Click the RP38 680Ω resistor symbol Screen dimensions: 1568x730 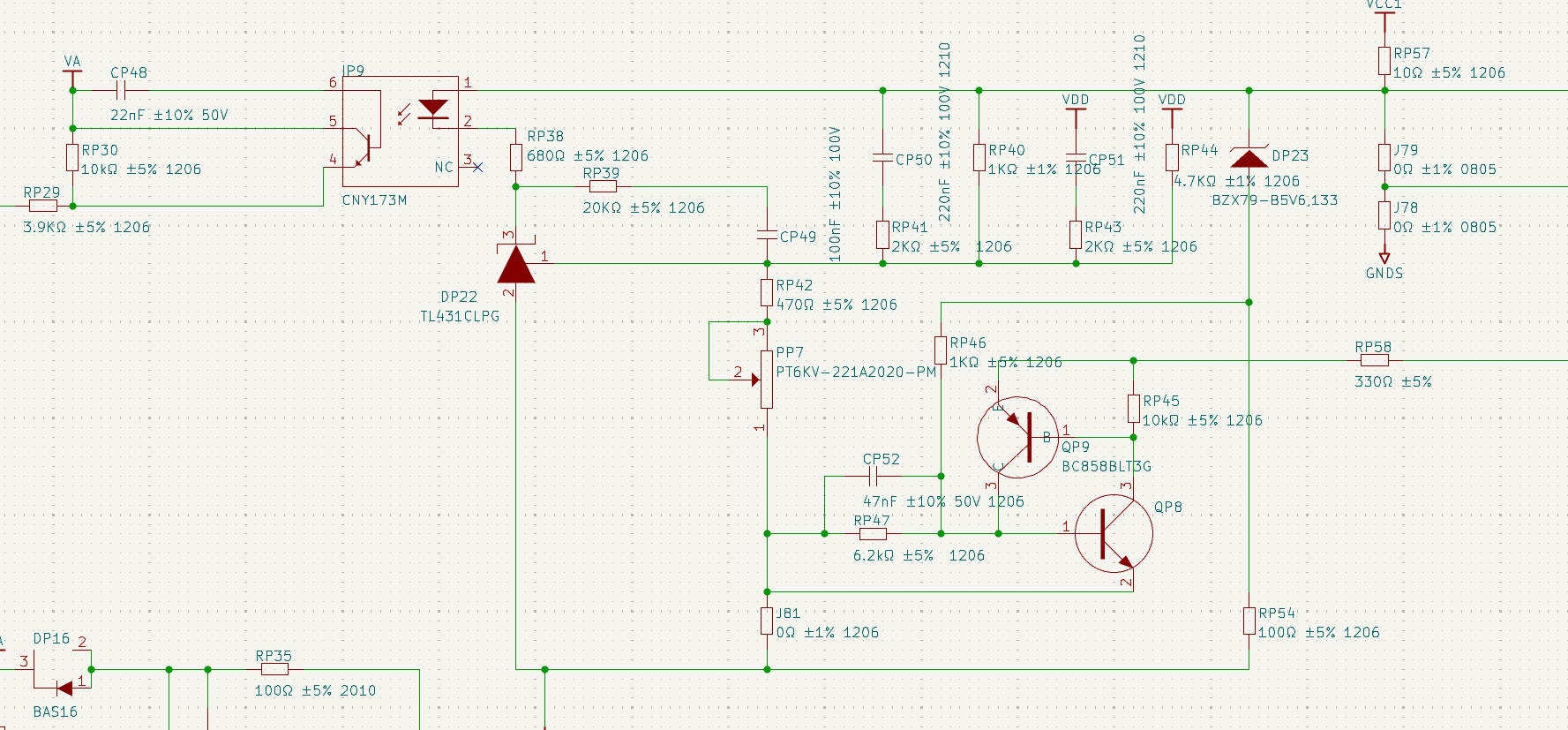click(516, 158)
